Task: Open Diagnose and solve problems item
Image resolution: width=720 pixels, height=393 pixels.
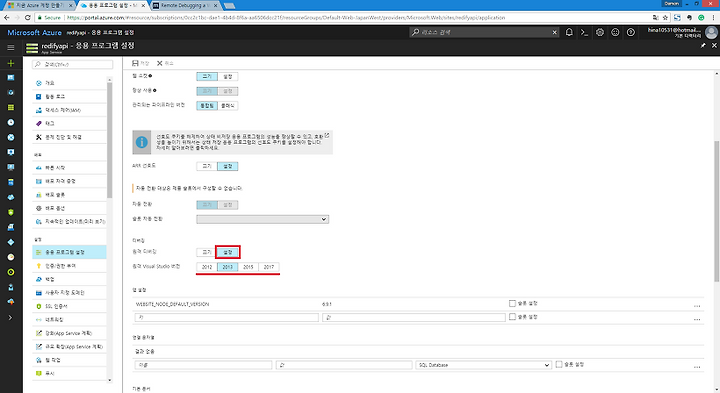Action: pos(69,137)
